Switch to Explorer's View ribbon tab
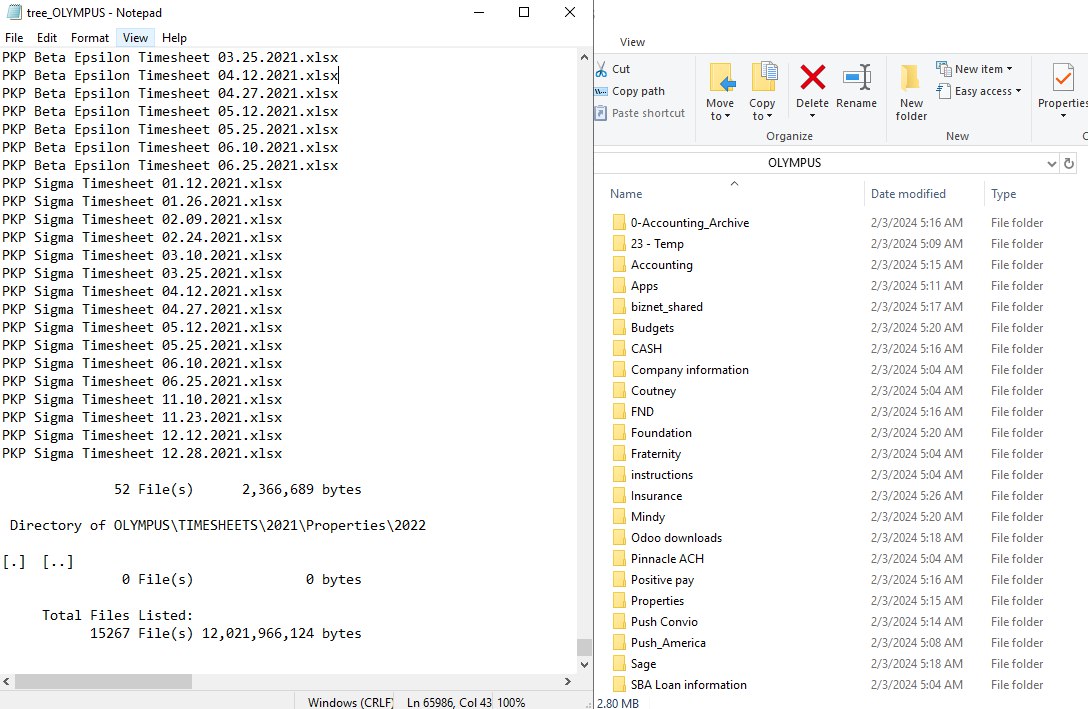This screenshot has height=709, width=1088. coord(633,42)
